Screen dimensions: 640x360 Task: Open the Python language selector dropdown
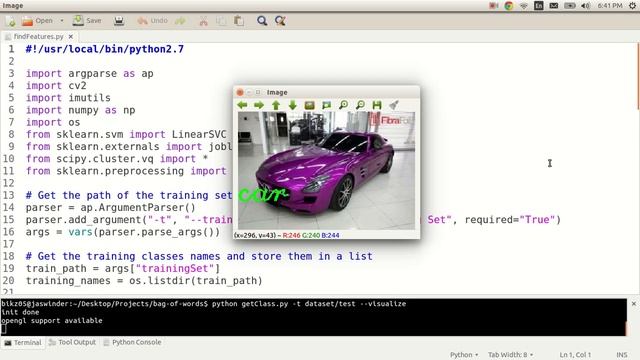(x=464, y=355)
